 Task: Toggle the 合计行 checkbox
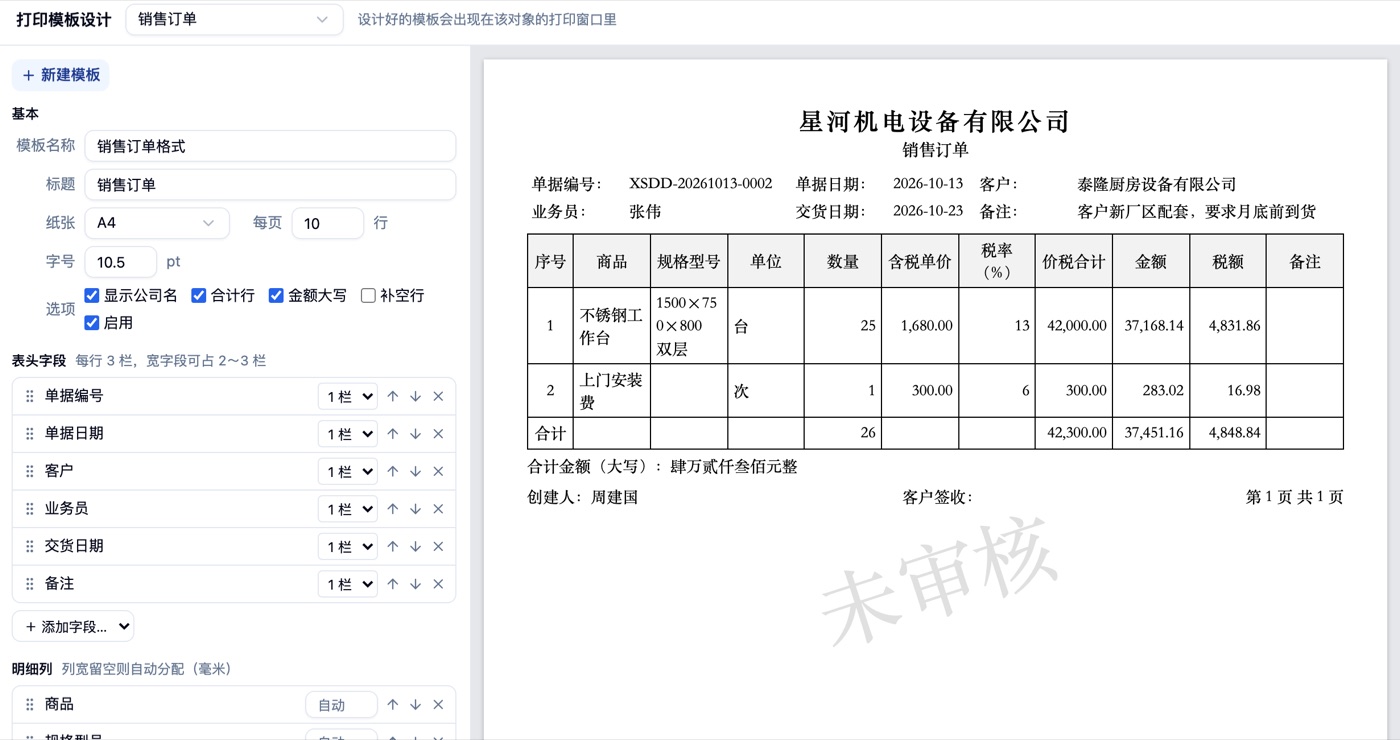tap(199, 296)
